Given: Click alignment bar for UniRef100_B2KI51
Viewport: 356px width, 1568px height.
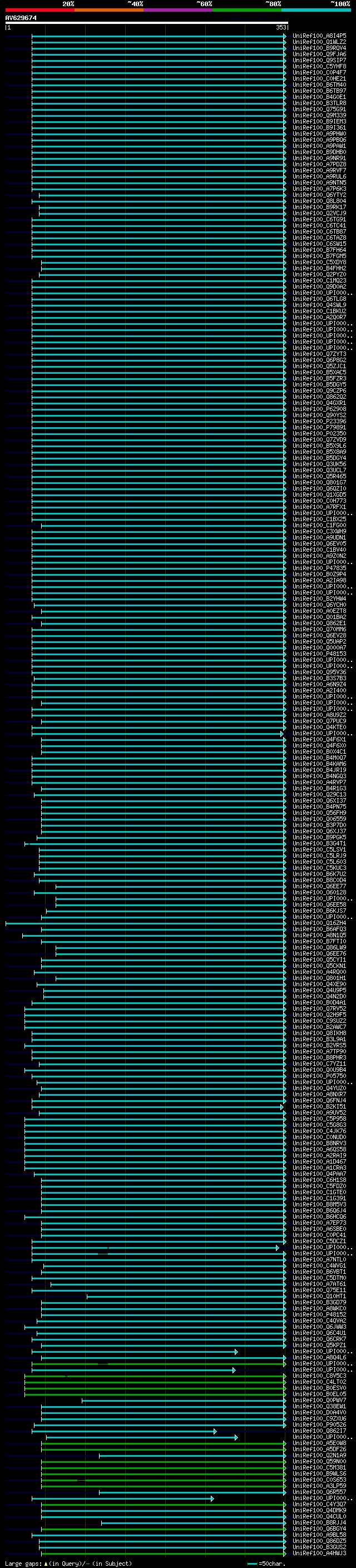Looking at the screenshot, I should click(x=157, y=1106).
